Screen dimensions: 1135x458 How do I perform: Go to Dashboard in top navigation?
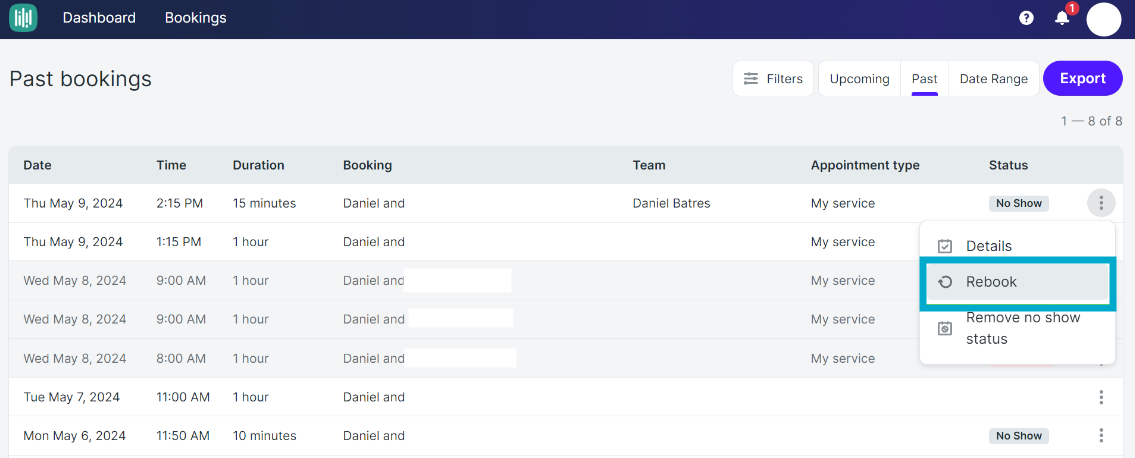click(x=99, y=18)
